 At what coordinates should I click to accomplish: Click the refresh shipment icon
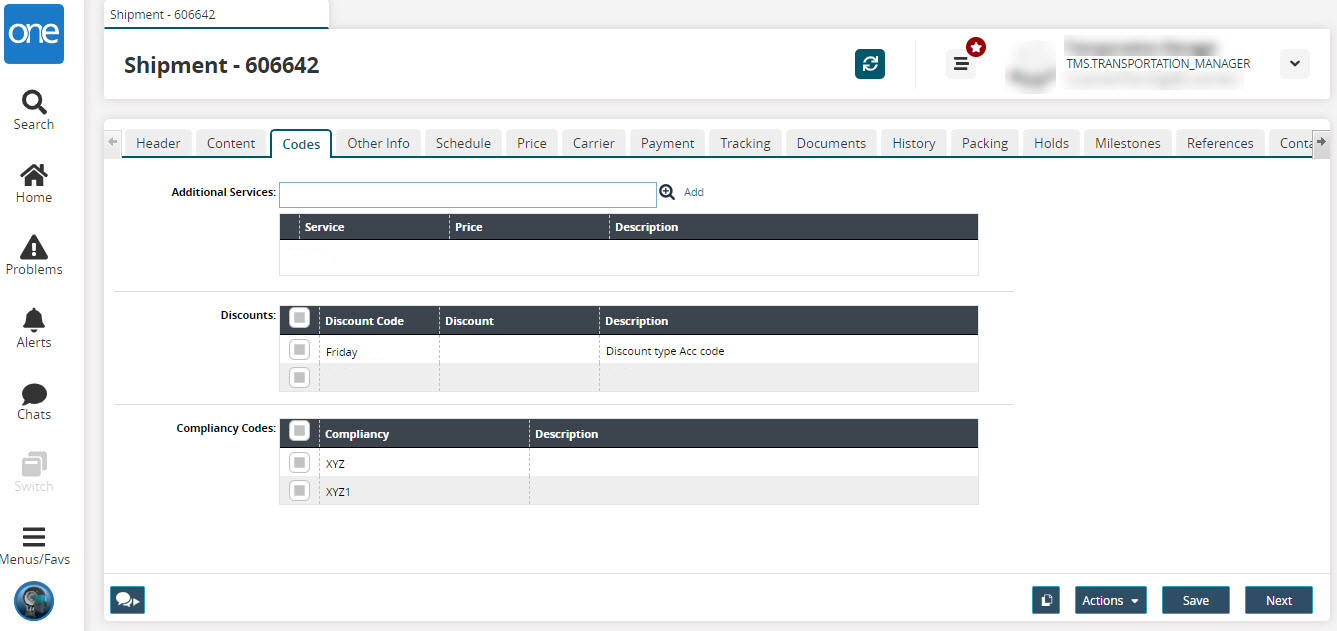[870, 64]
